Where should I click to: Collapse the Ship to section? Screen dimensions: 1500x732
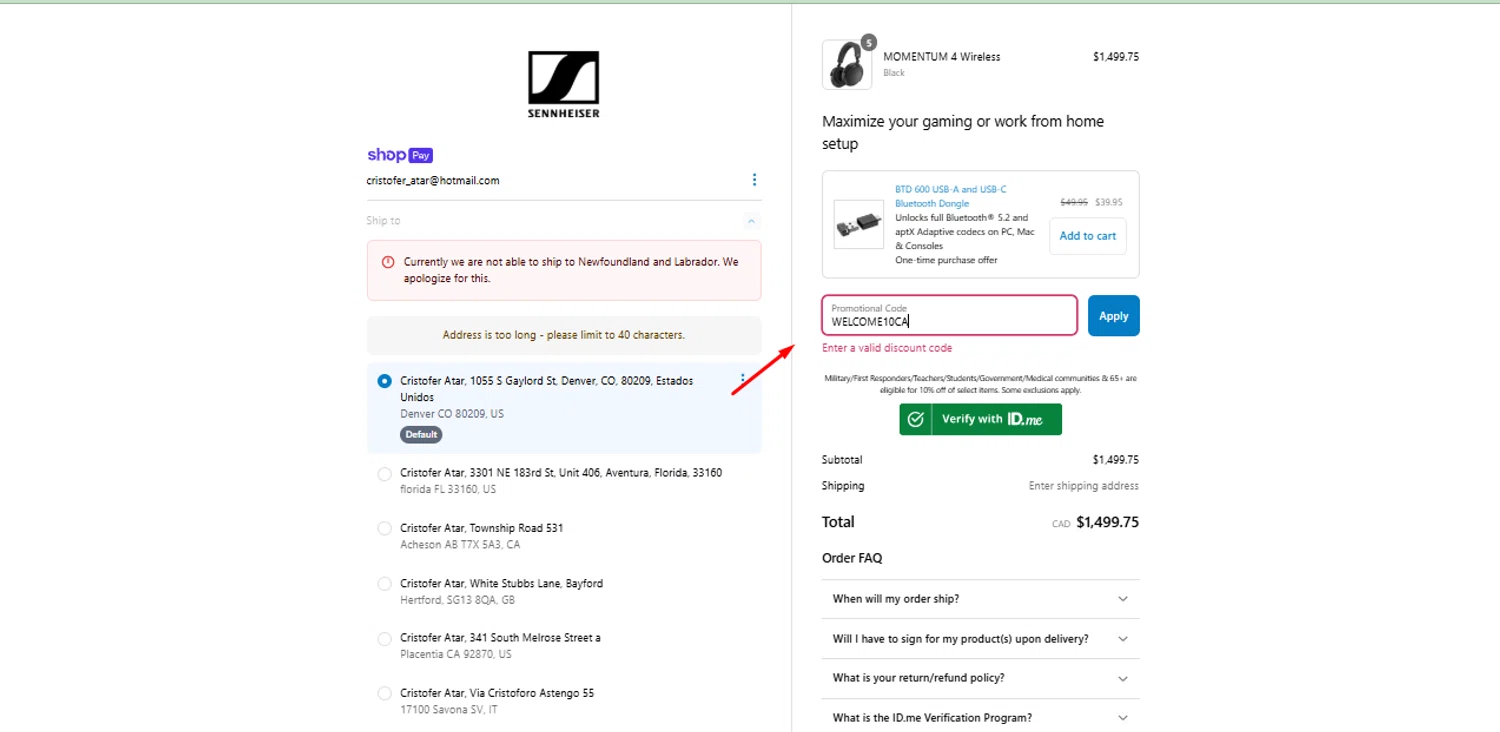click(752, 221)
